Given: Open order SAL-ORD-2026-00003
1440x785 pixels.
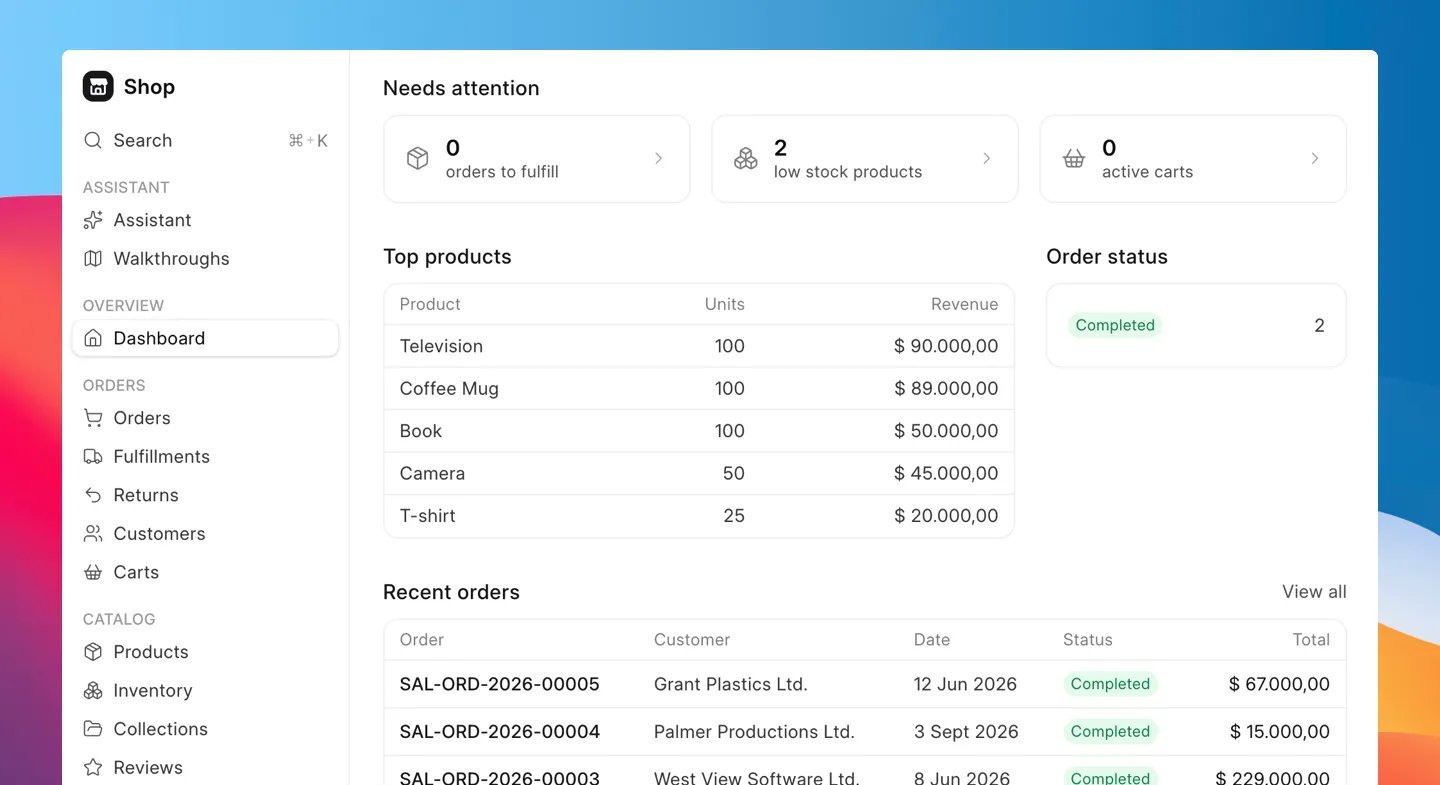Looking at the screenshot, I should point(500,777).
